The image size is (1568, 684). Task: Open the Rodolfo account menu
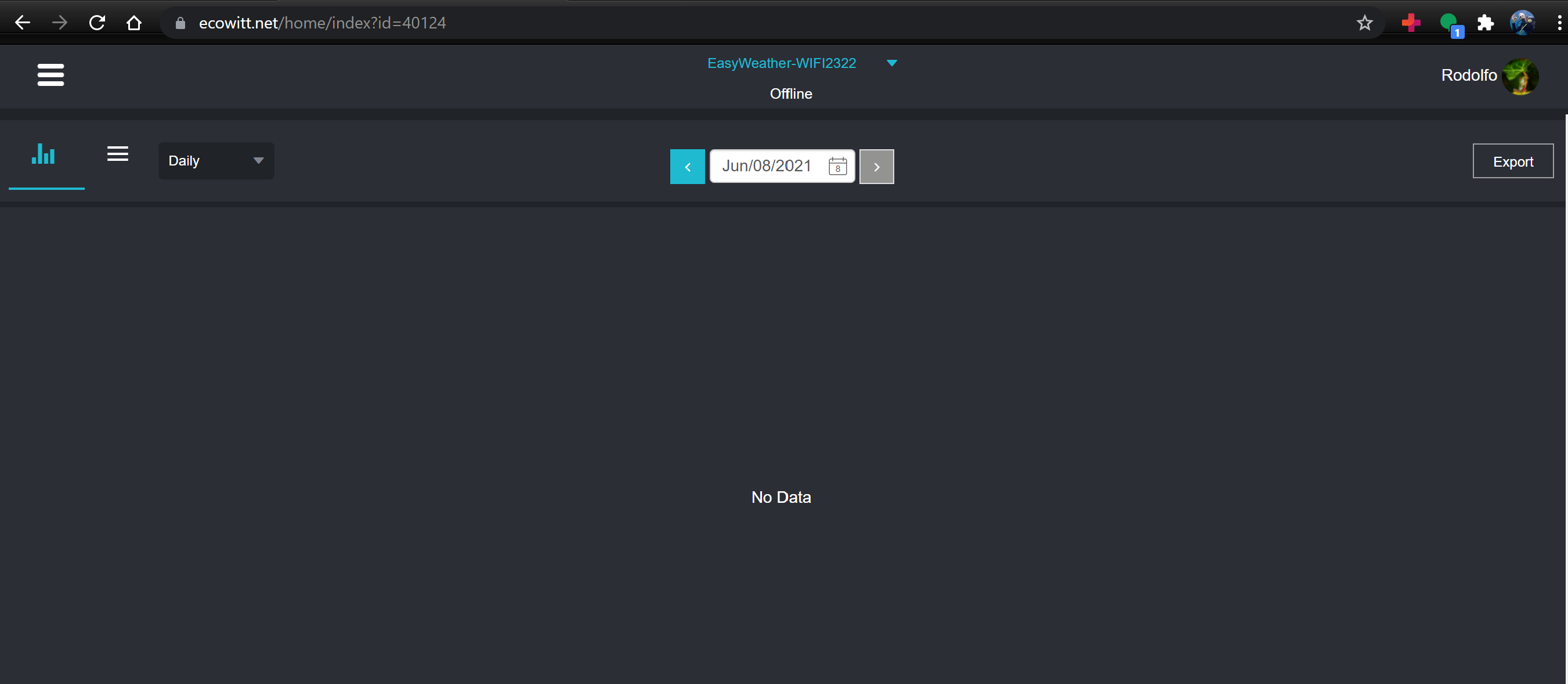pyautogui.click(x=1469, y=75)
